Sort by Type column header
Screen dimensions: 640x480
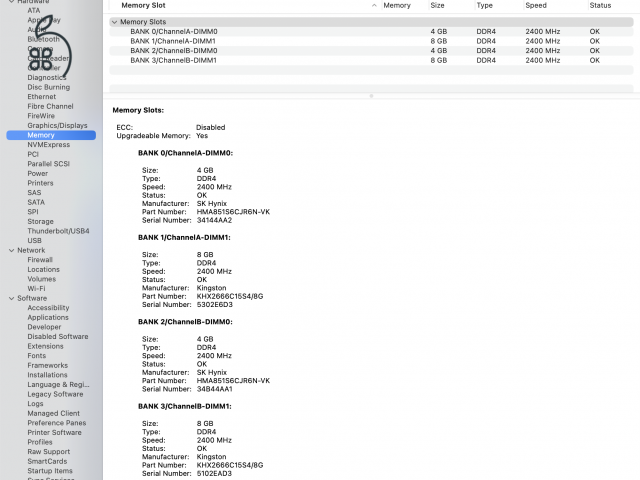pos(484,5)
